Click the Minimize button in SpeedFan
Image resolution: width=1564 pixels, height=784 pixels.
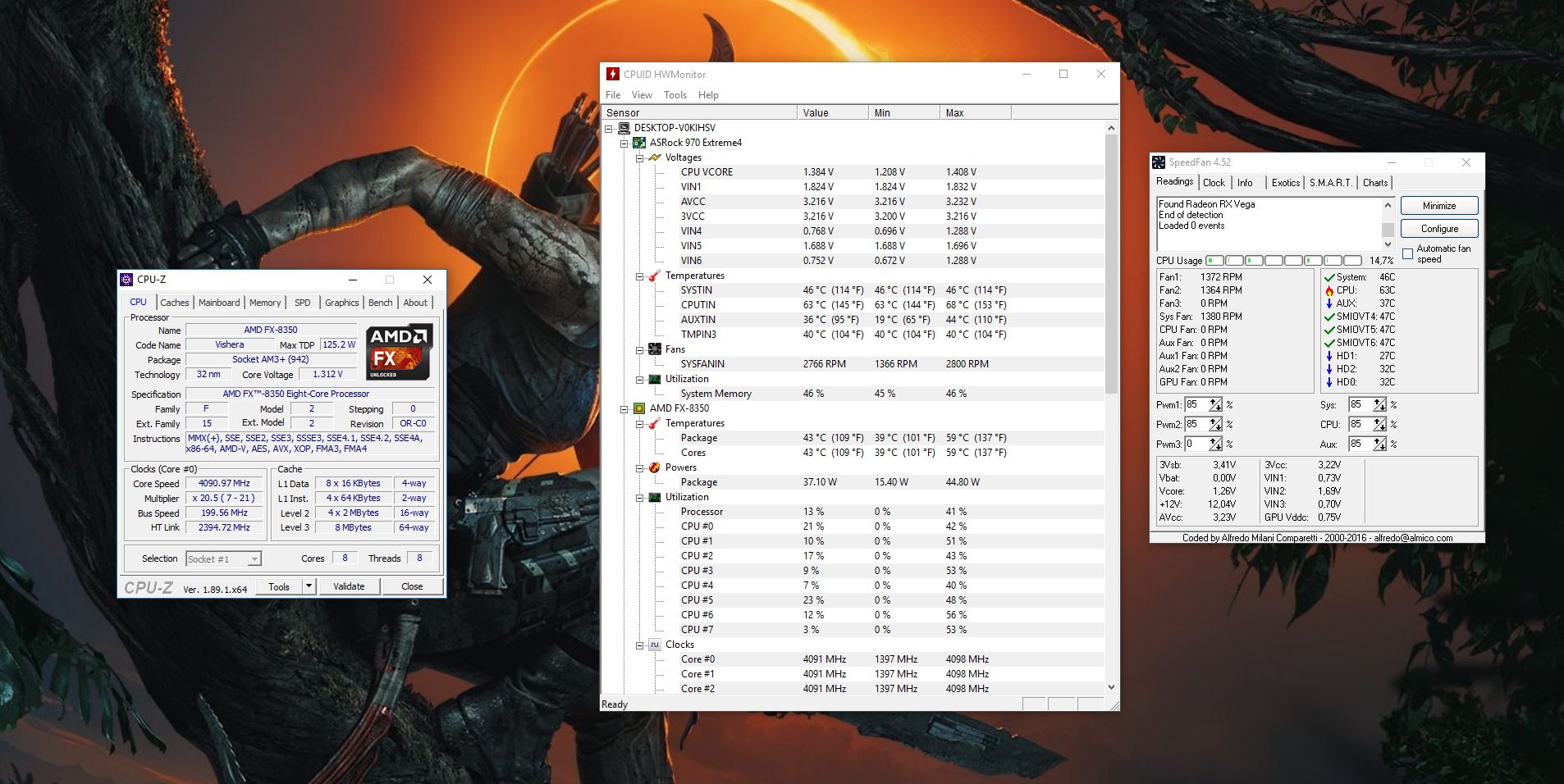(1439, 206)
